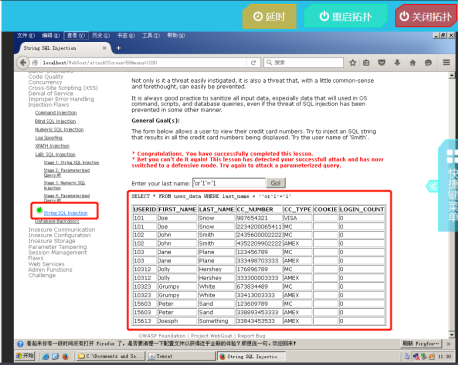Open Cross-Site Scripting (XSS) category

[x=63, y=88]
